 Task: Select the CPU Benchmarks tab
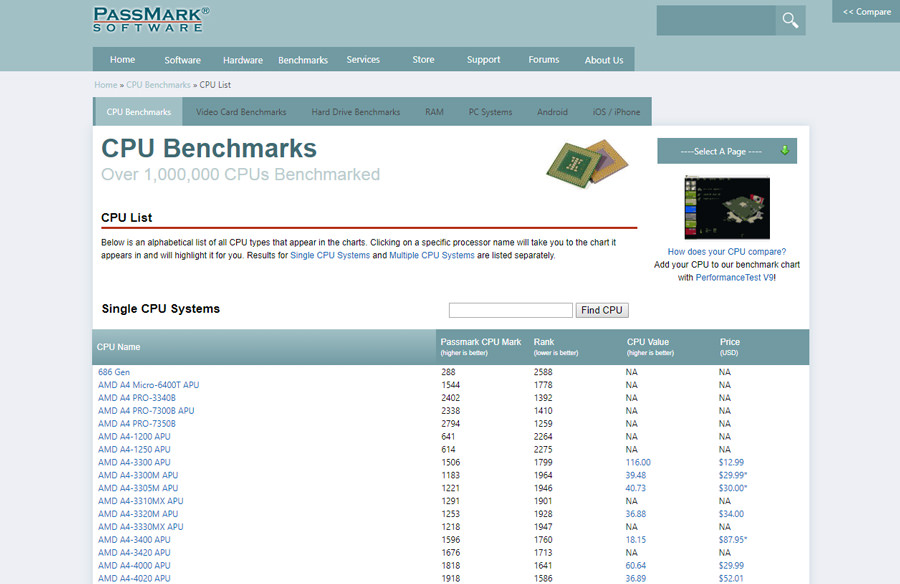coord(138,112)
